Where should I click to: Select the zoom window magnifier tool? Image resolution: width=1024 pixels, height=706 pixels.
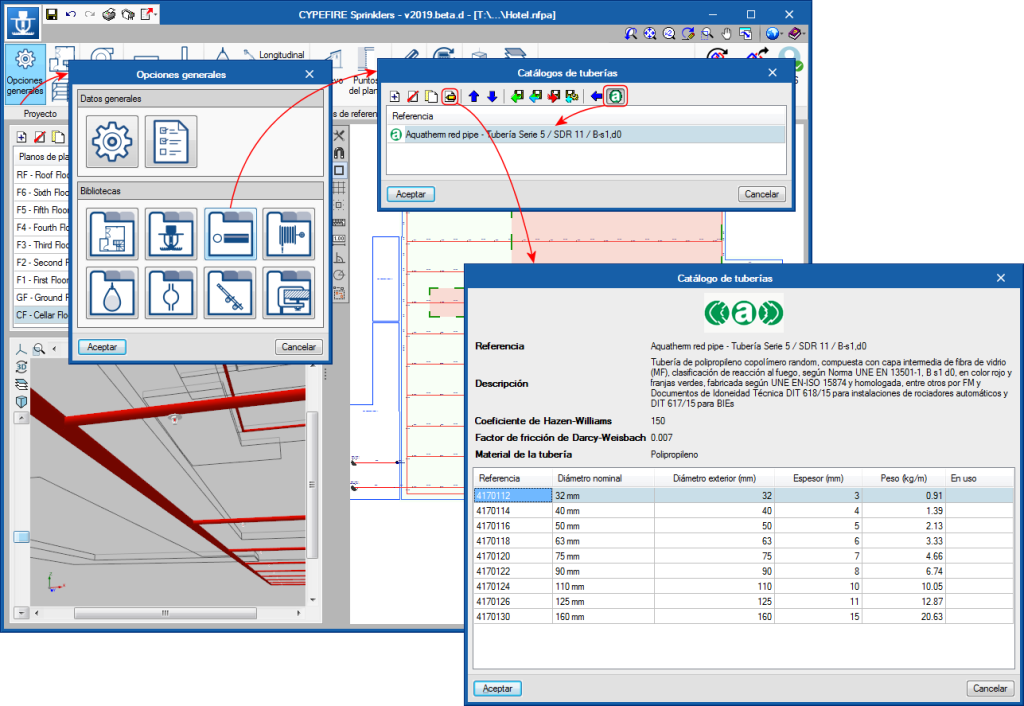point(707,33)
